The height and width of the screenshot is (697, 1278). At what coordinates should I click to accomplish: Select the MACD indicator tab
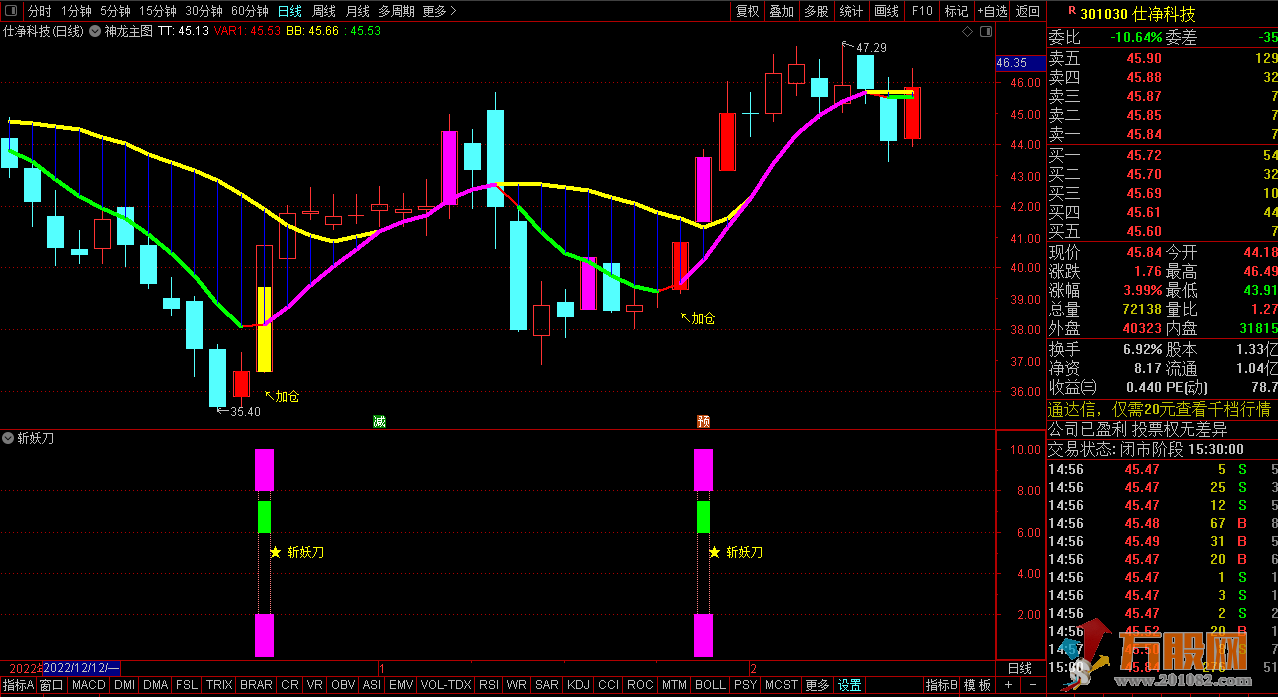[88, 685]
